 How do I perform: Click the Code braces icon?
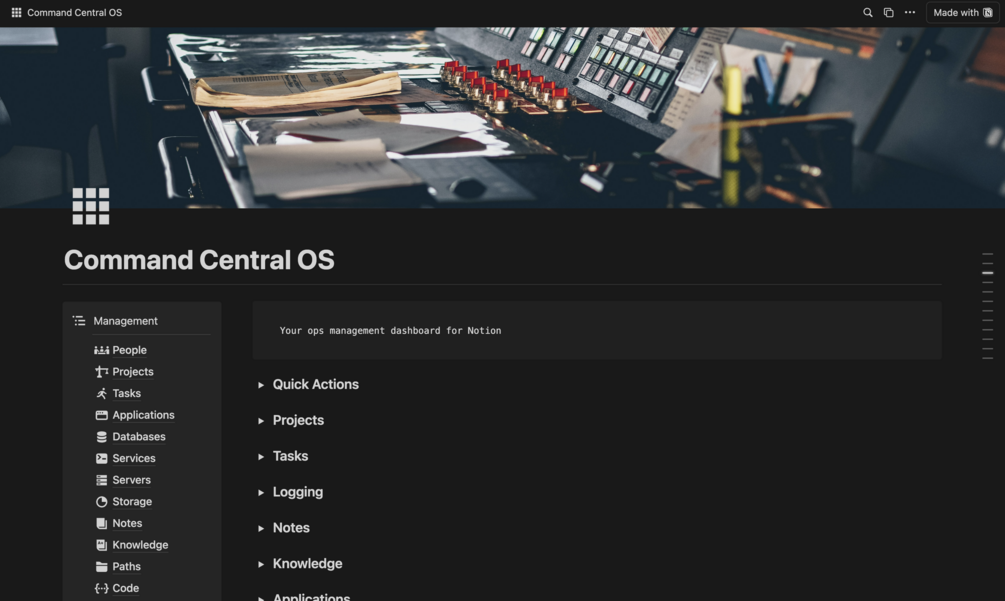click(101, 588)
